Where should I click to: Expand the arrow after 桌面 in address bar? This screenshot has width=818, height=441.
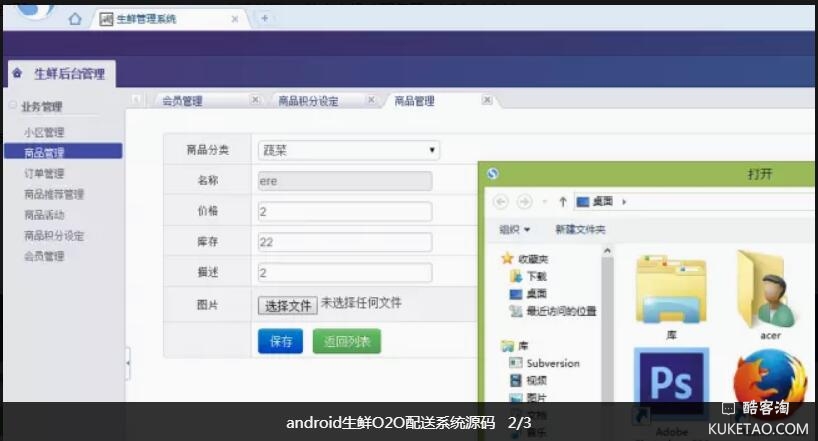click(x=624, y=201)
